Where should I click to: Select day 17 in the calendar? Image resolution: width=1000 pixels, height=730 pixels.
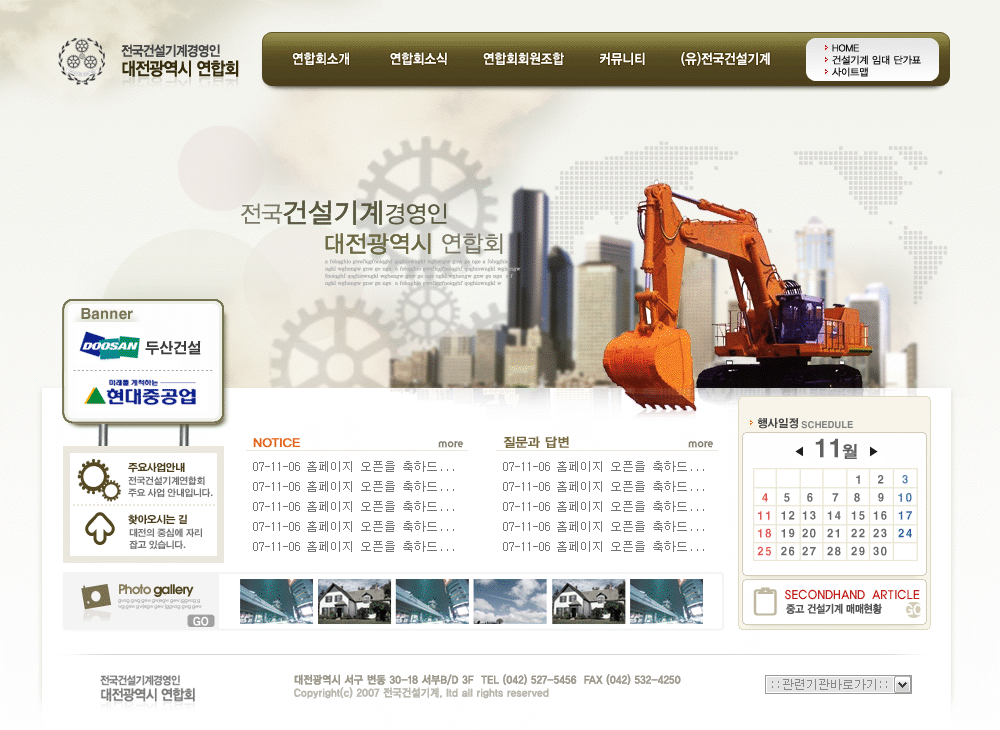click(905, 515)
